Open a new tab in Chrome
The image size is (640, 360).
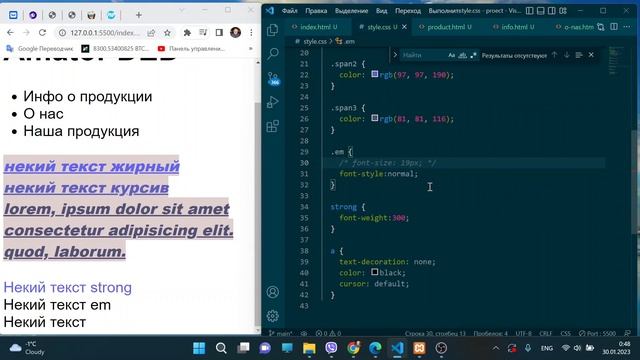(x=139, y=15)
